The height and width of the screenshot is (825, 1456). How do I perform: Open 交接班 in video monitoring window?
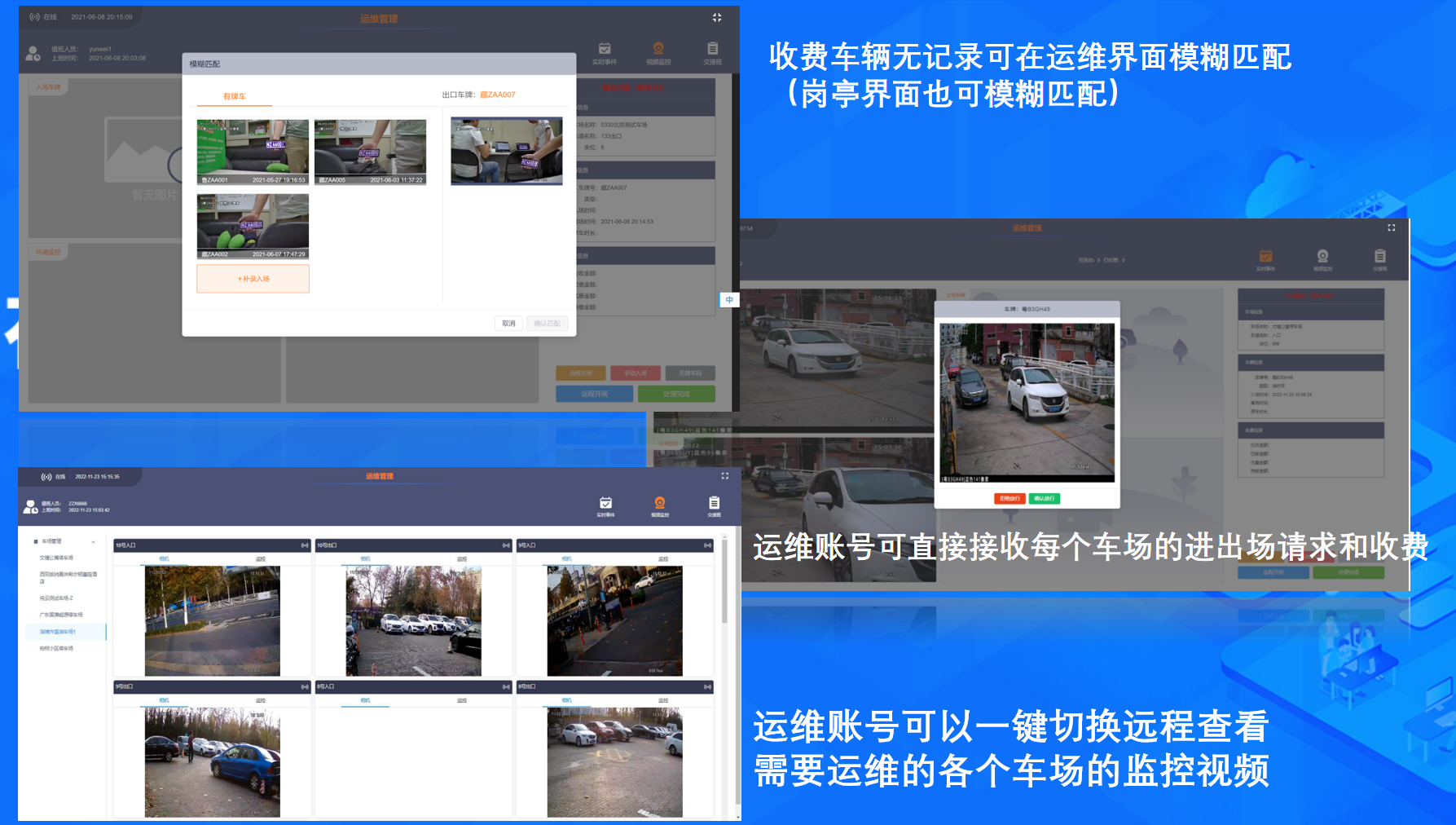[714, 506]
